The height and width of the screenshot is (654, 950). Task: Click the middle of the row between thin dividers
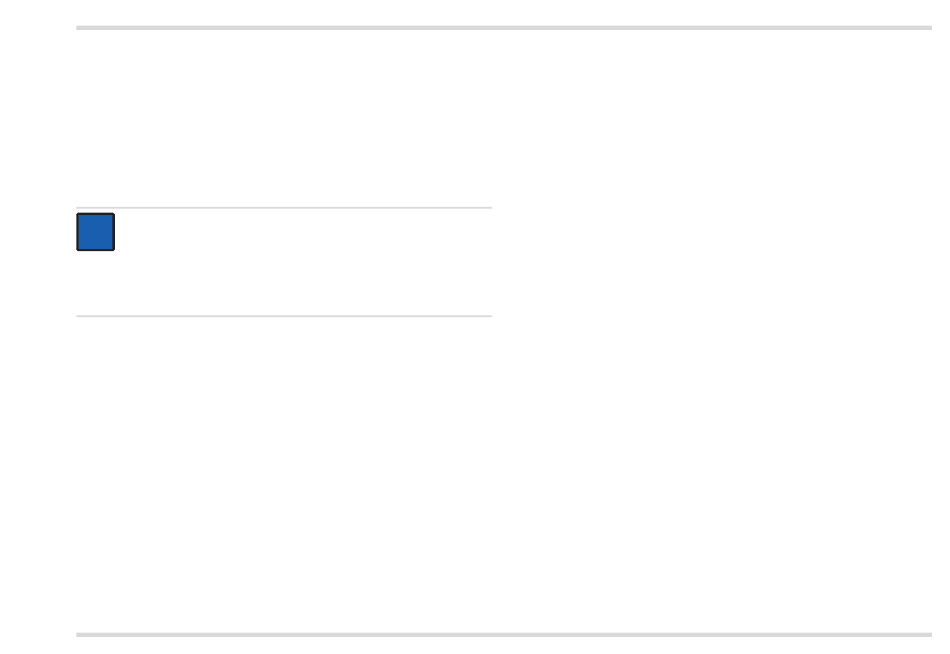point(284,262)
